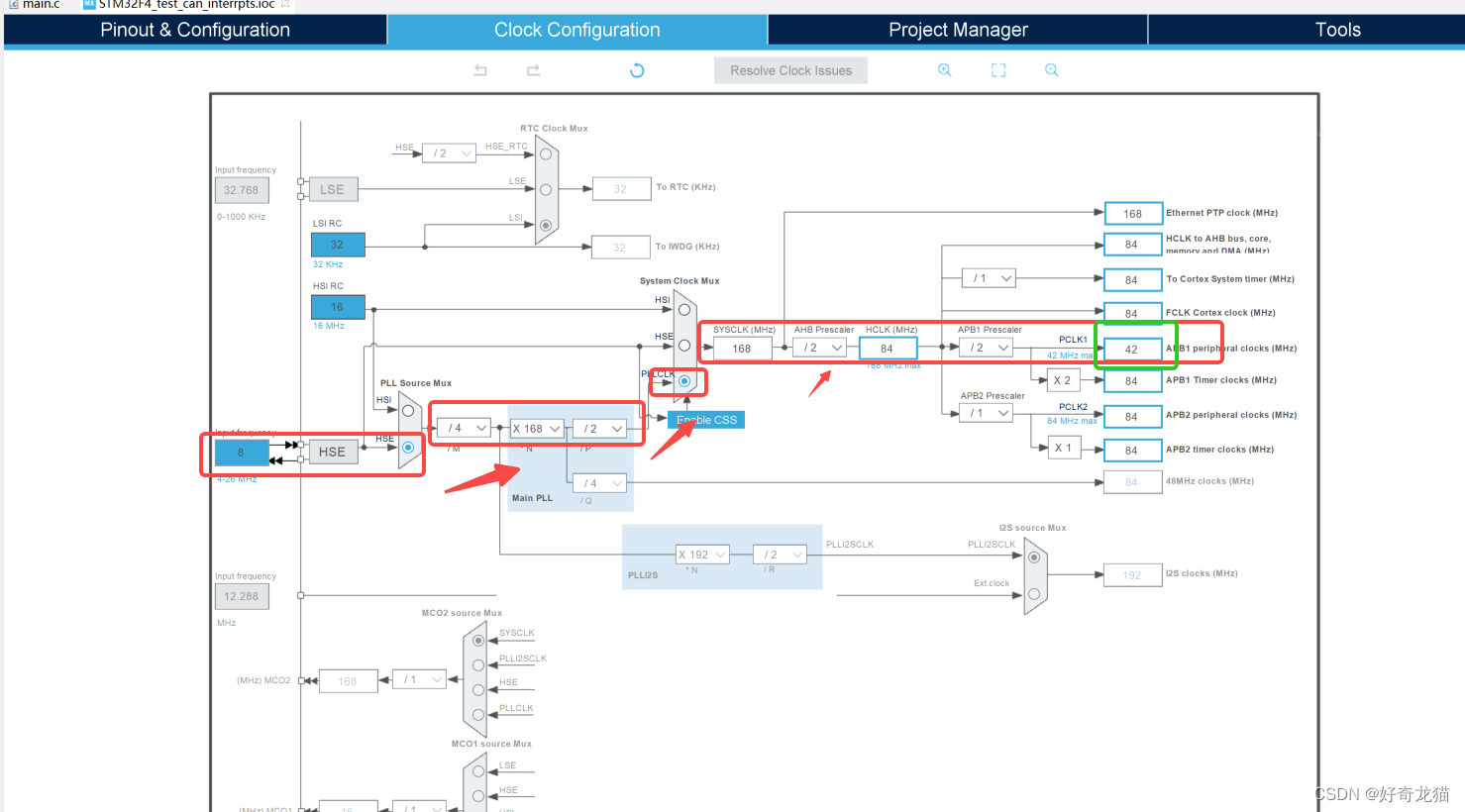This screenshot has height=812, width=1465.
Task: Click the APB1 peripheral clocks value 42
Action: click(x=1132, y=350)
